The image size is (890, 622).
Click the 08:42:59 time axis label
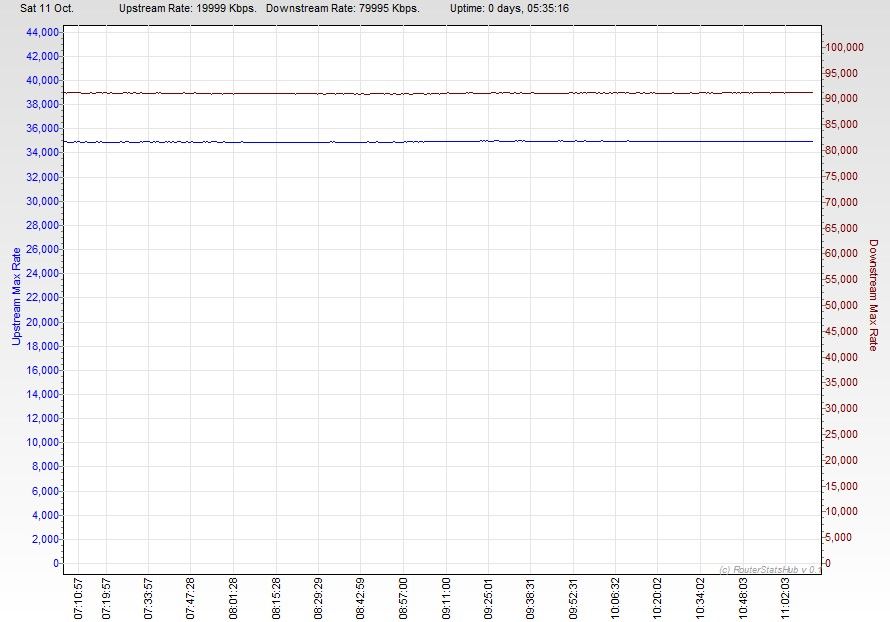click(360, 598)
